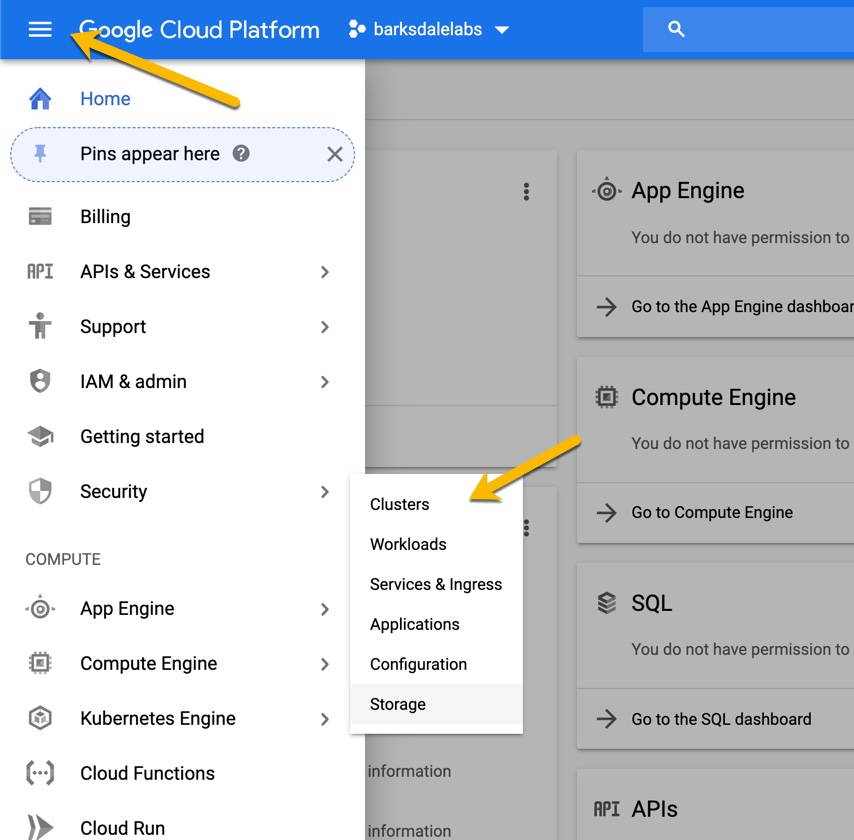Expand the App Engine submenu chevron
Screen dimensions: 854x840
pos(325,609)
